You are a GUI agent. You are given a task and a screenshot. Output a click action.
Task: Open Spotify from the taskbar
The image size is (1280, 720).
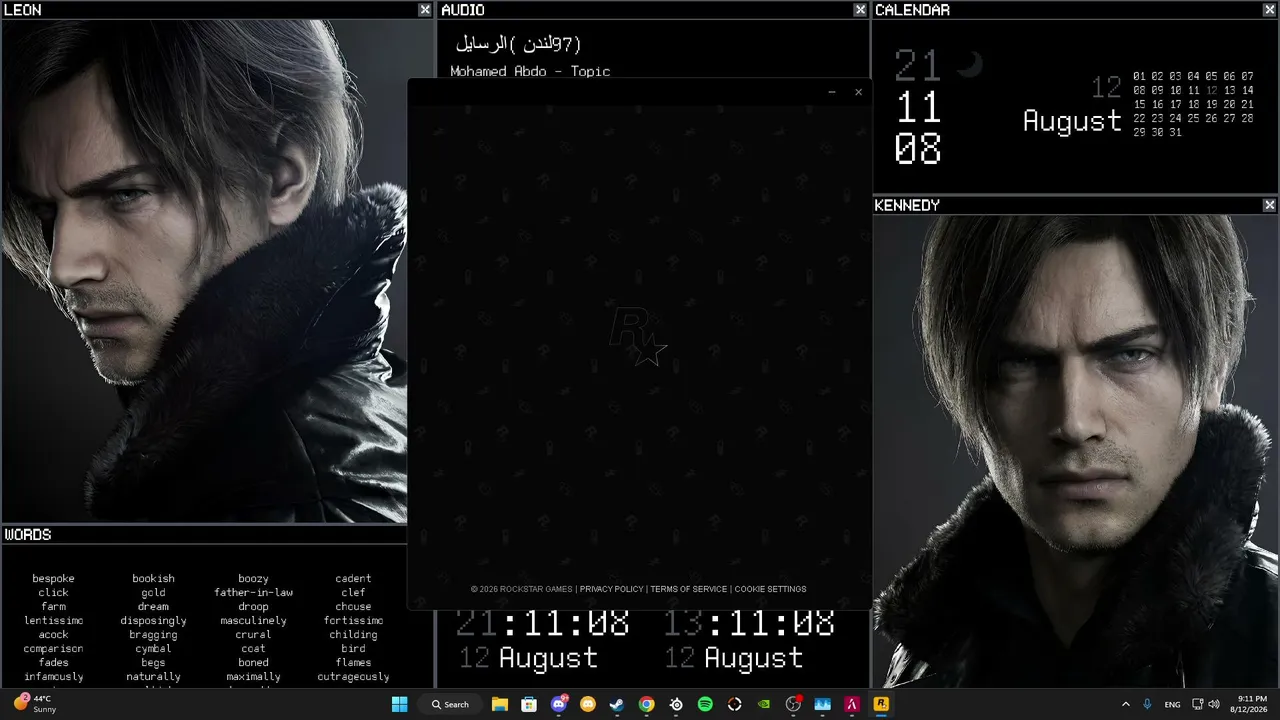point(705,704)
